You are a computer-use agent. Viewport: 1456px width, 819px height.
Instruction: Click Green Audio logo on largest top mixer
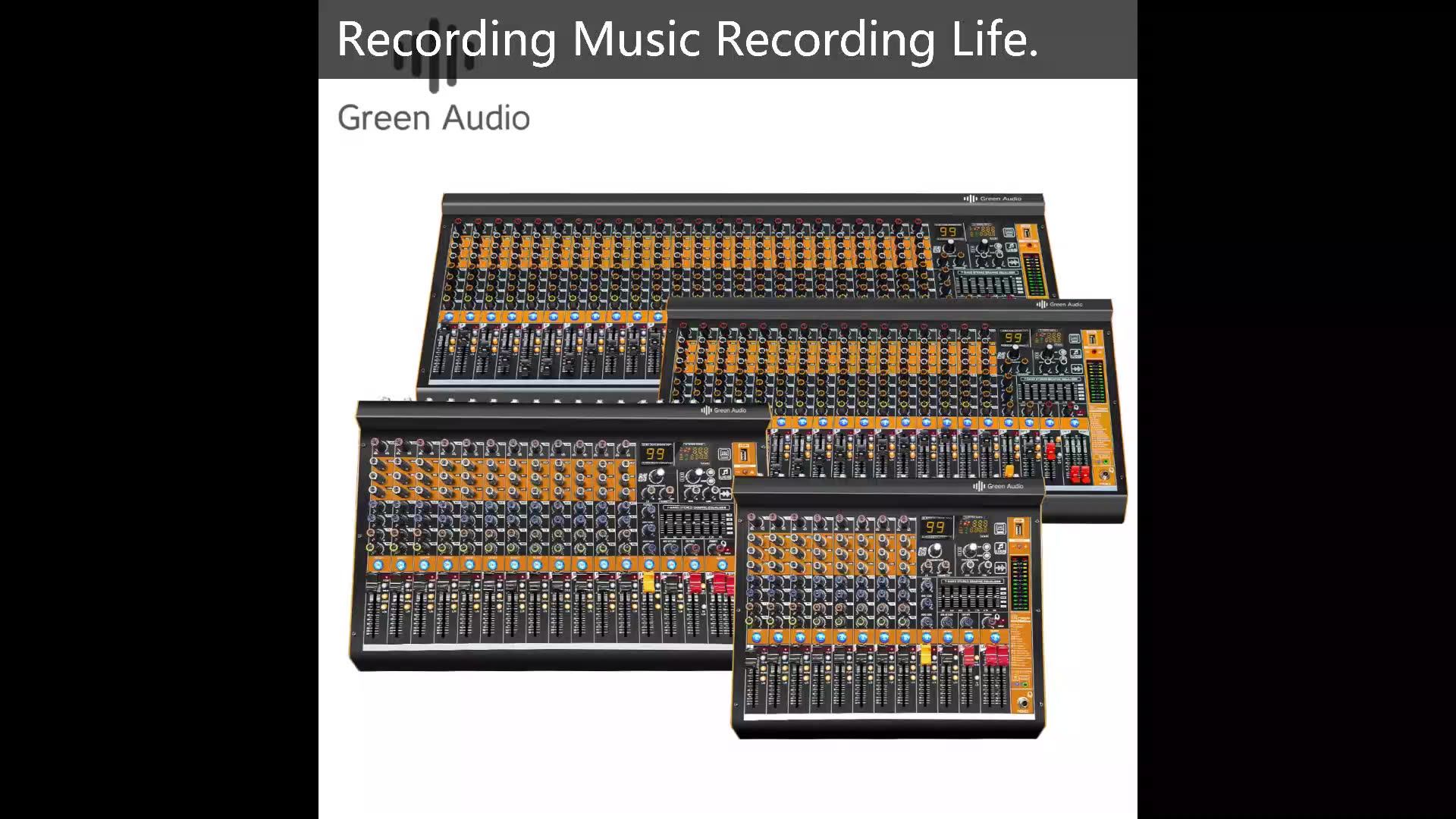[x=993, y=199]
